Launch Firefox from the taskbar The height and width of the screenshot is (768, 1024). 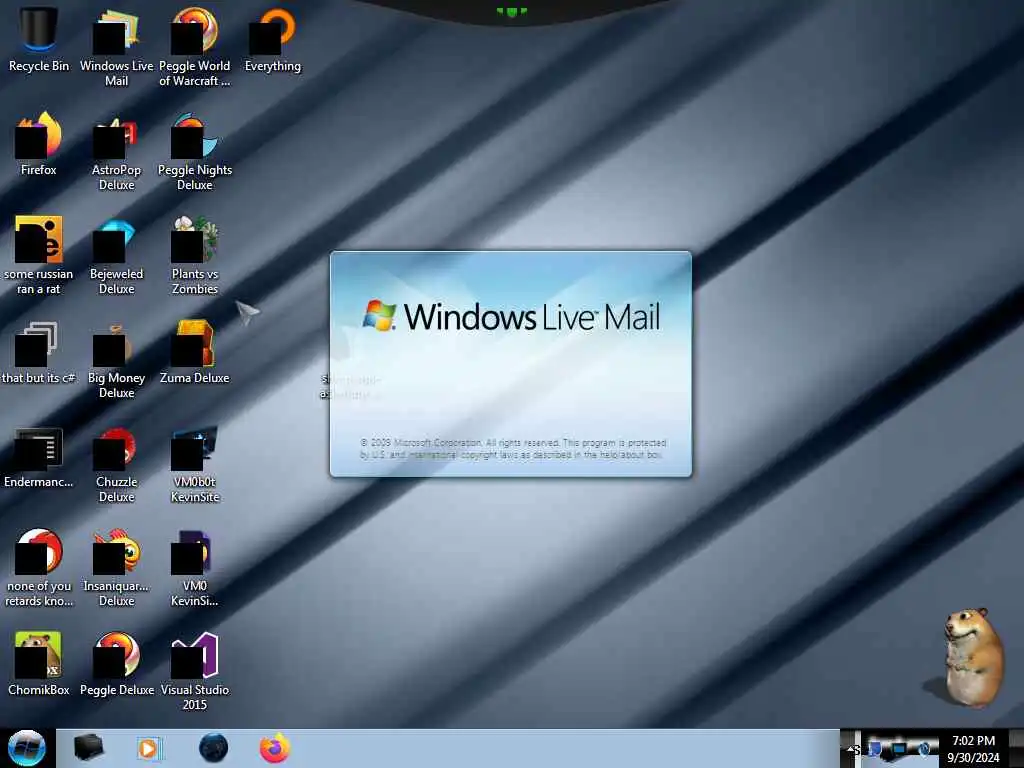point(275,748)
